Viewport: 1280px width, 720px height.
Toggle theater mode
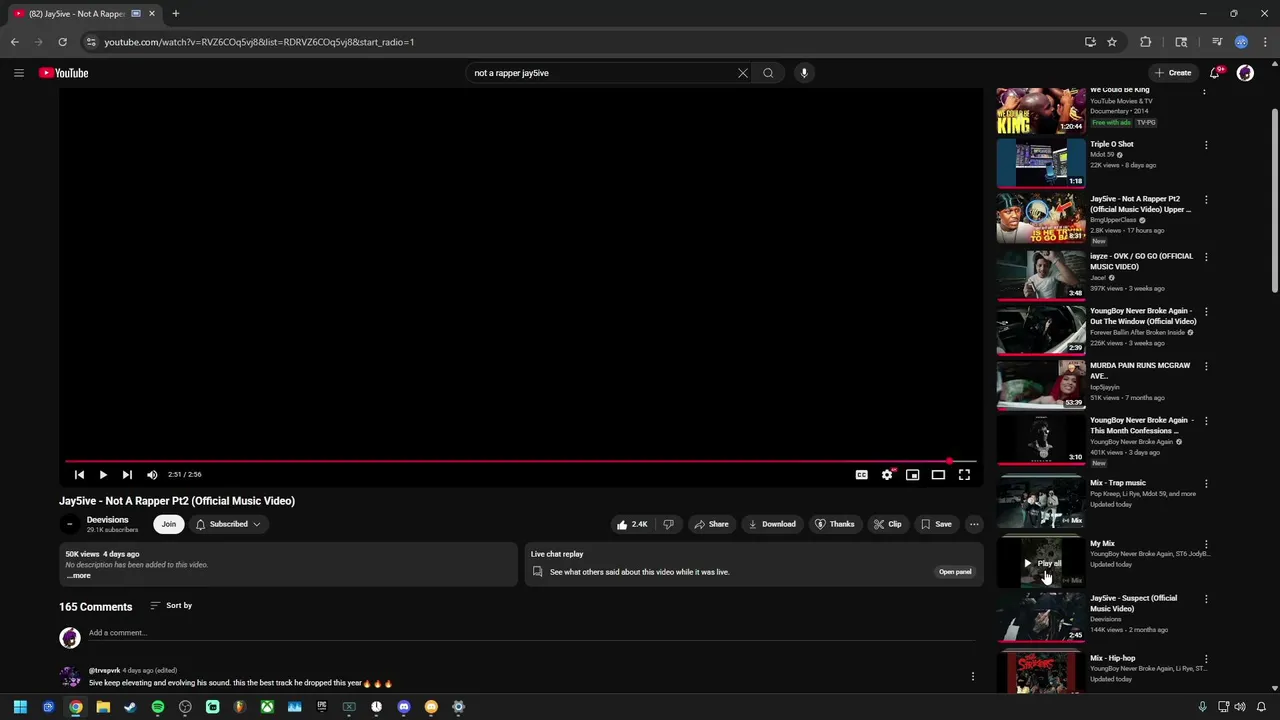pyautogui.click(x=938, y=475)
